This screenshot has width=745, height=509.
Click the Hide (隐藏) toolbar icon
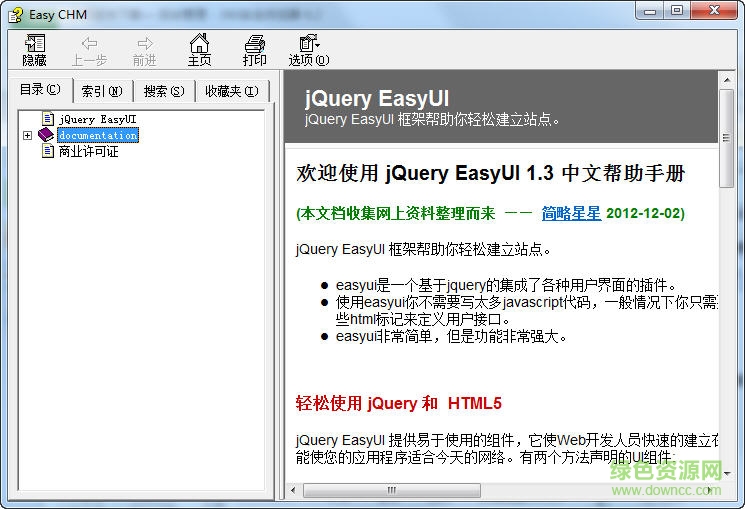tap(34, 43)
